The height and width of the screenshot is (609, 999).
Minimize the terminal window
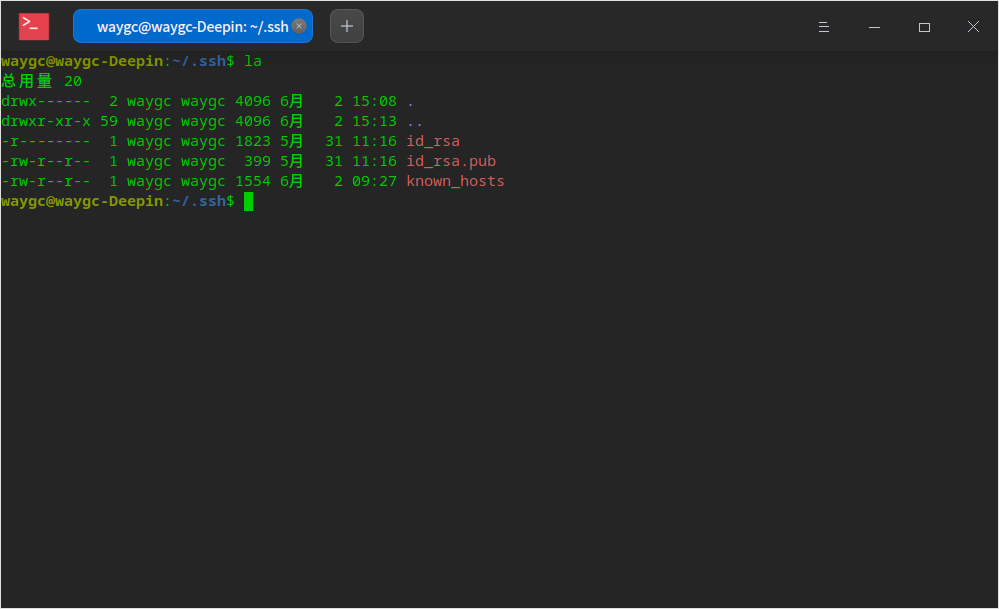pyautogui.click(x=874, y=27)
